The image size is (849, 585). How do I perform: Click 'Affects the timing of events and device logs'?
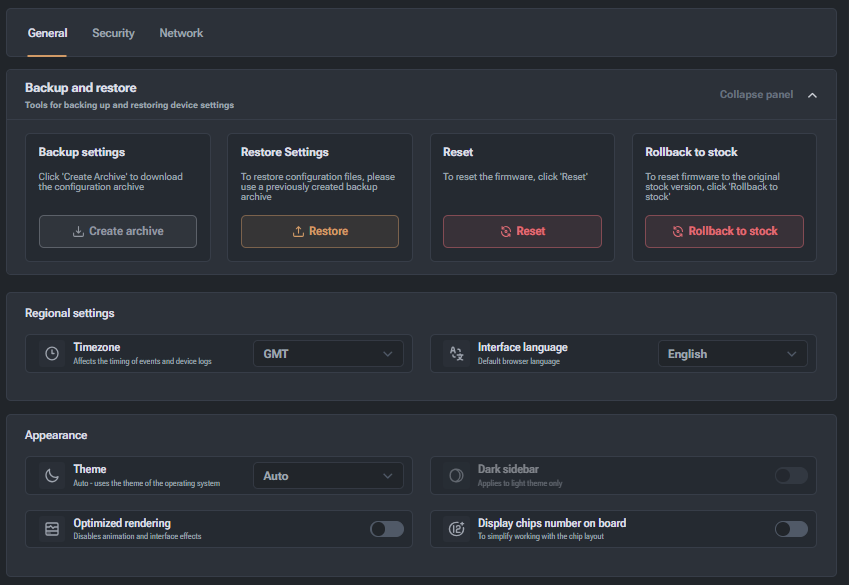click(x=142, y=361)
